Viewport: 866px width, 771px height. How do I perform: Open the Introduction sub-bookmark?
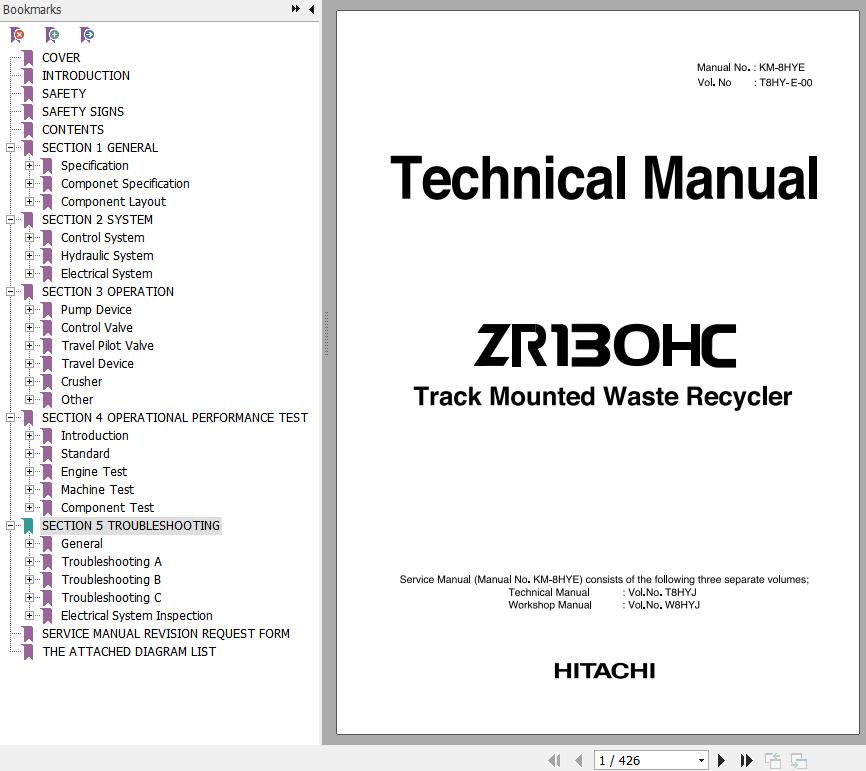click(x=94, y=436)
